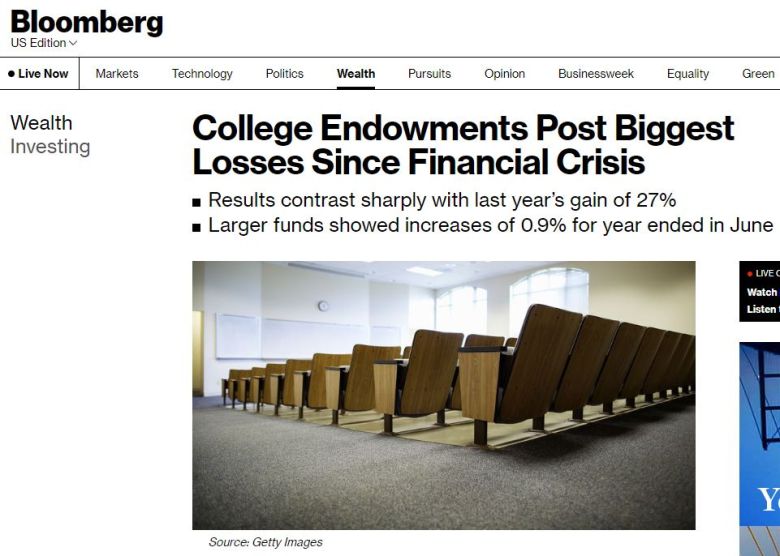Open Businessweek from the top navigation
Screen dimensions: 780x556
pyautogui.click(x=596, y=74)
